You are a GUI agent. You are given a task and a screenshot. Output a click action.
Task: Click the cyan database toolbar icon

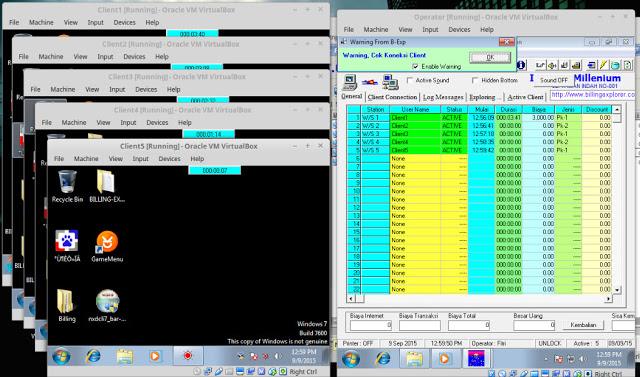tap(615, 65)
